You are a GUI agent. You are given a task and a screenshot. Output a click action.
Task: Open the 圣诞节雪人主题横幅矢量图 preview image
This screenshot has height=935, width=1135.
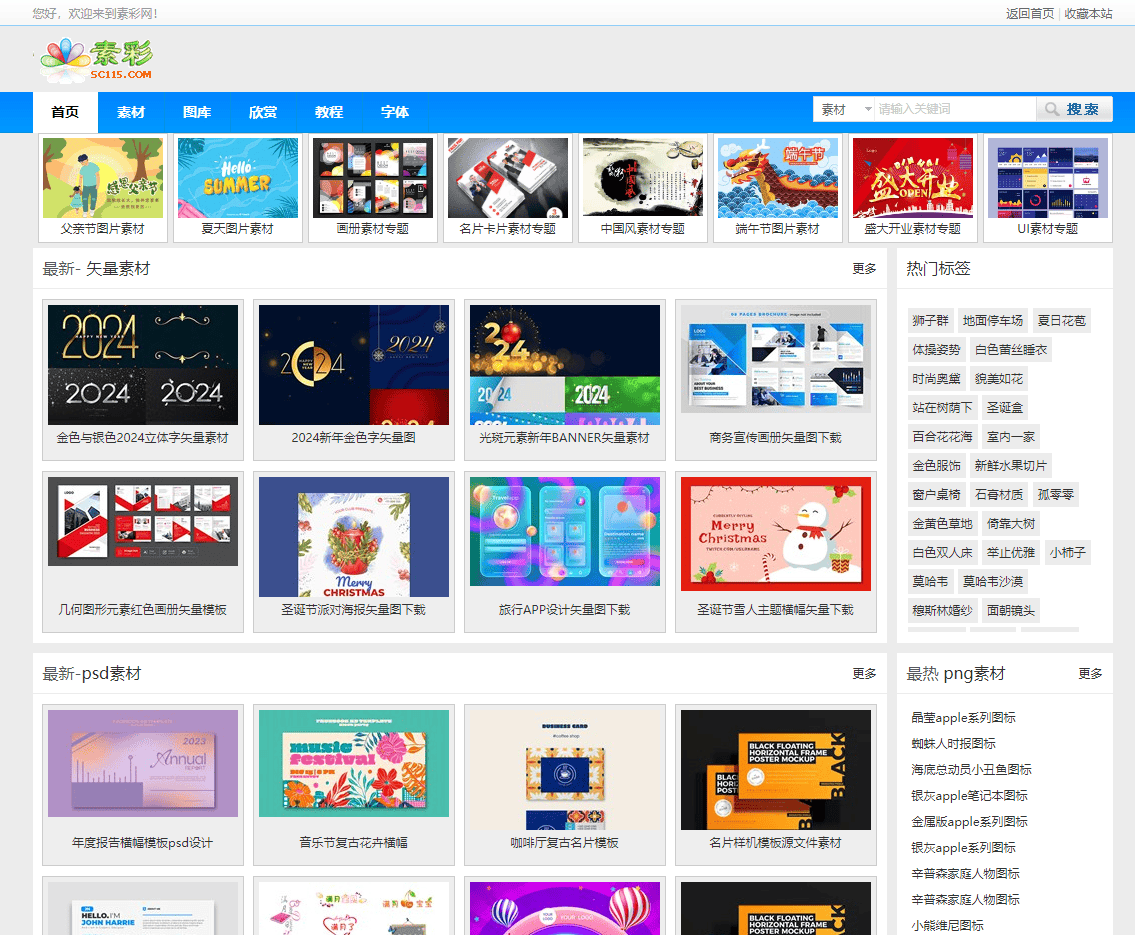[777, 533]
